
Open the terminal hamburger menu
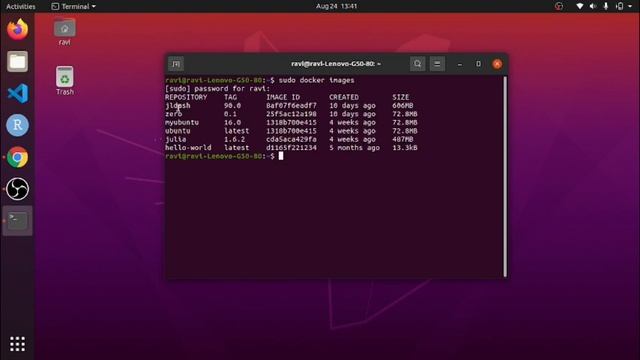click(x=437, y=64)
